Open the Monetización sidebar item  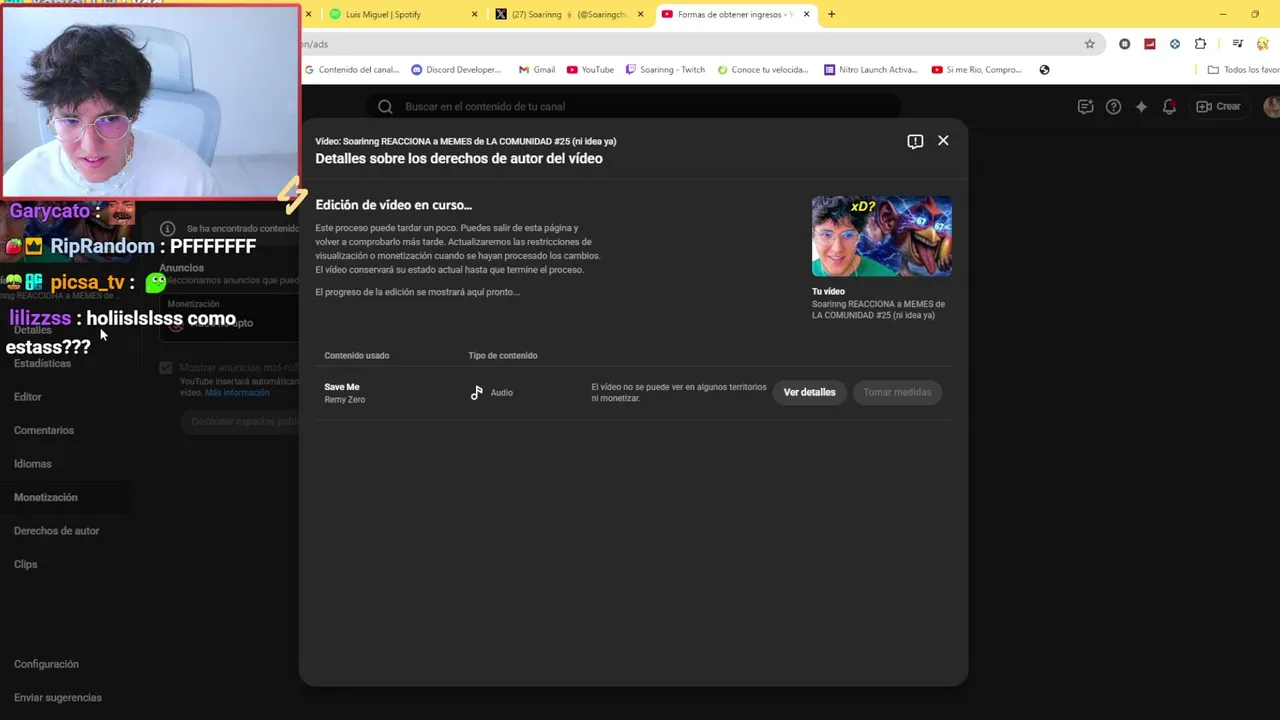(x=46, y=497)
